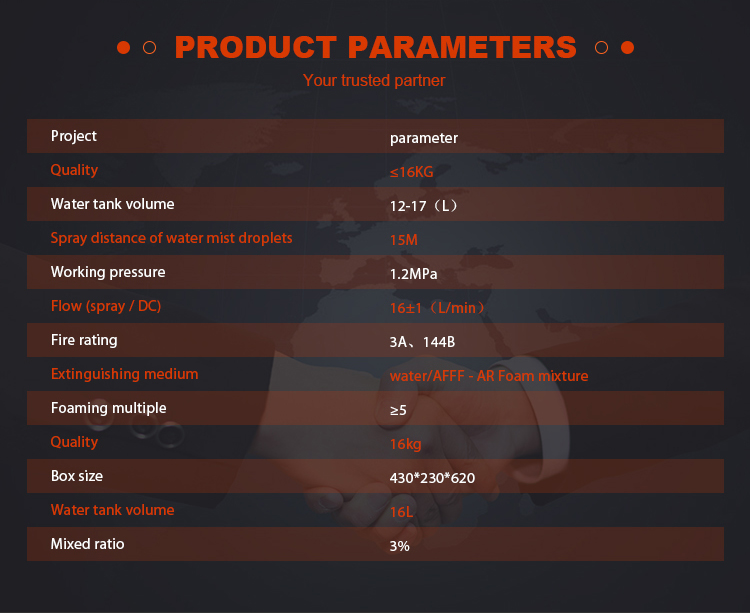The height and width of the screenshot is (613, 750).
Task: Click the solid orange dot left of title
Action: pos(123,47)
